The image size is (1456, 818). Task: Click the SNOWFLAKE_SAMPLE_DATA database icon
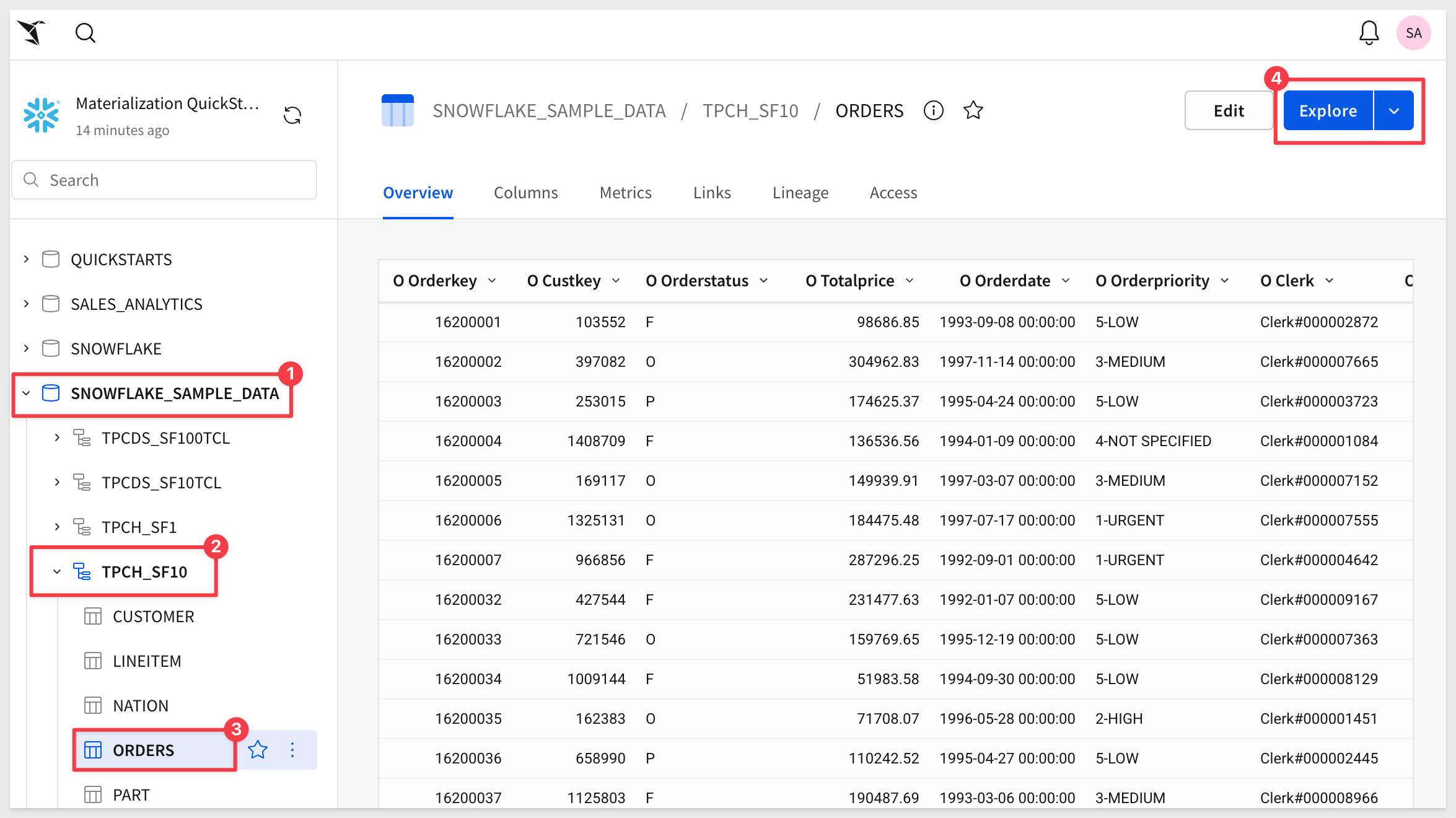tap(51, 393)
